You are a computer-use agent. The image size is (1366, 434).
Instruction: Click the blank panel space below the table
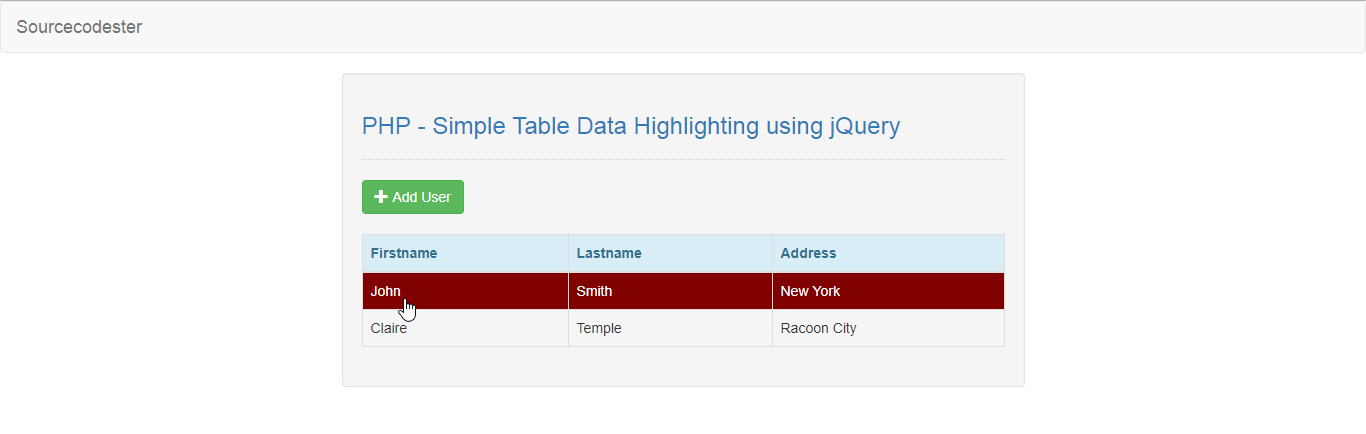click(x=683, y=366)
